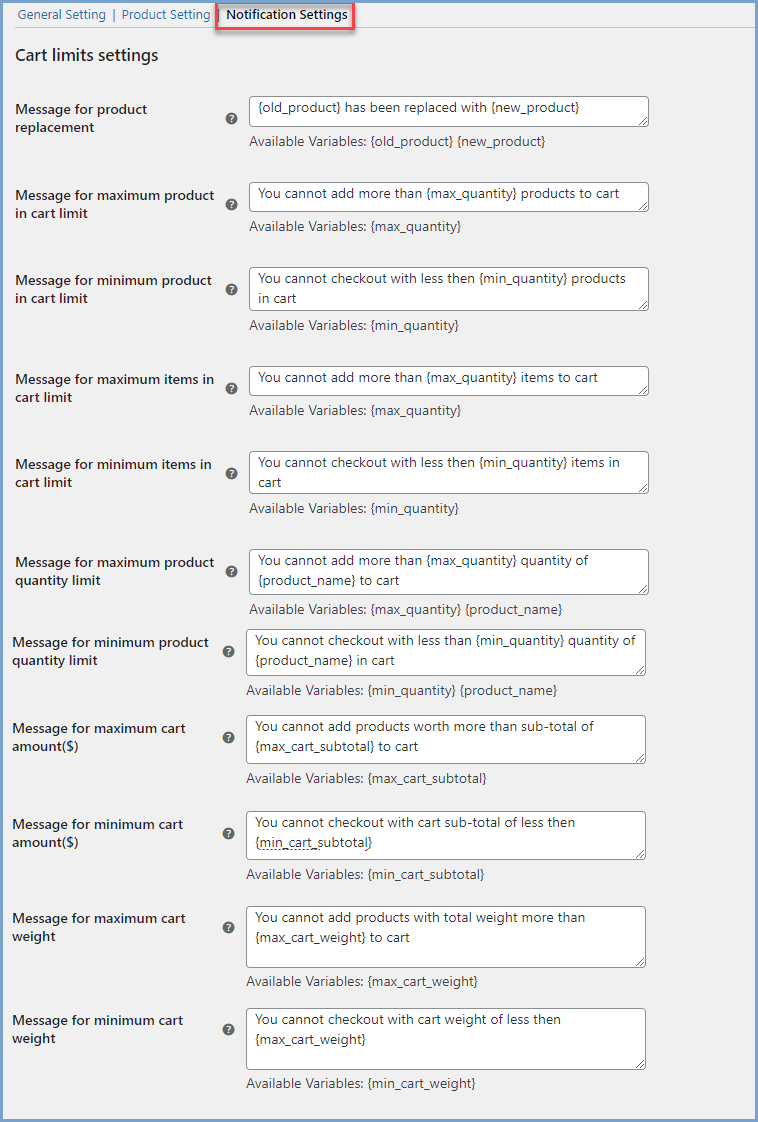Click the help icon for minimum cart amount

231,832
